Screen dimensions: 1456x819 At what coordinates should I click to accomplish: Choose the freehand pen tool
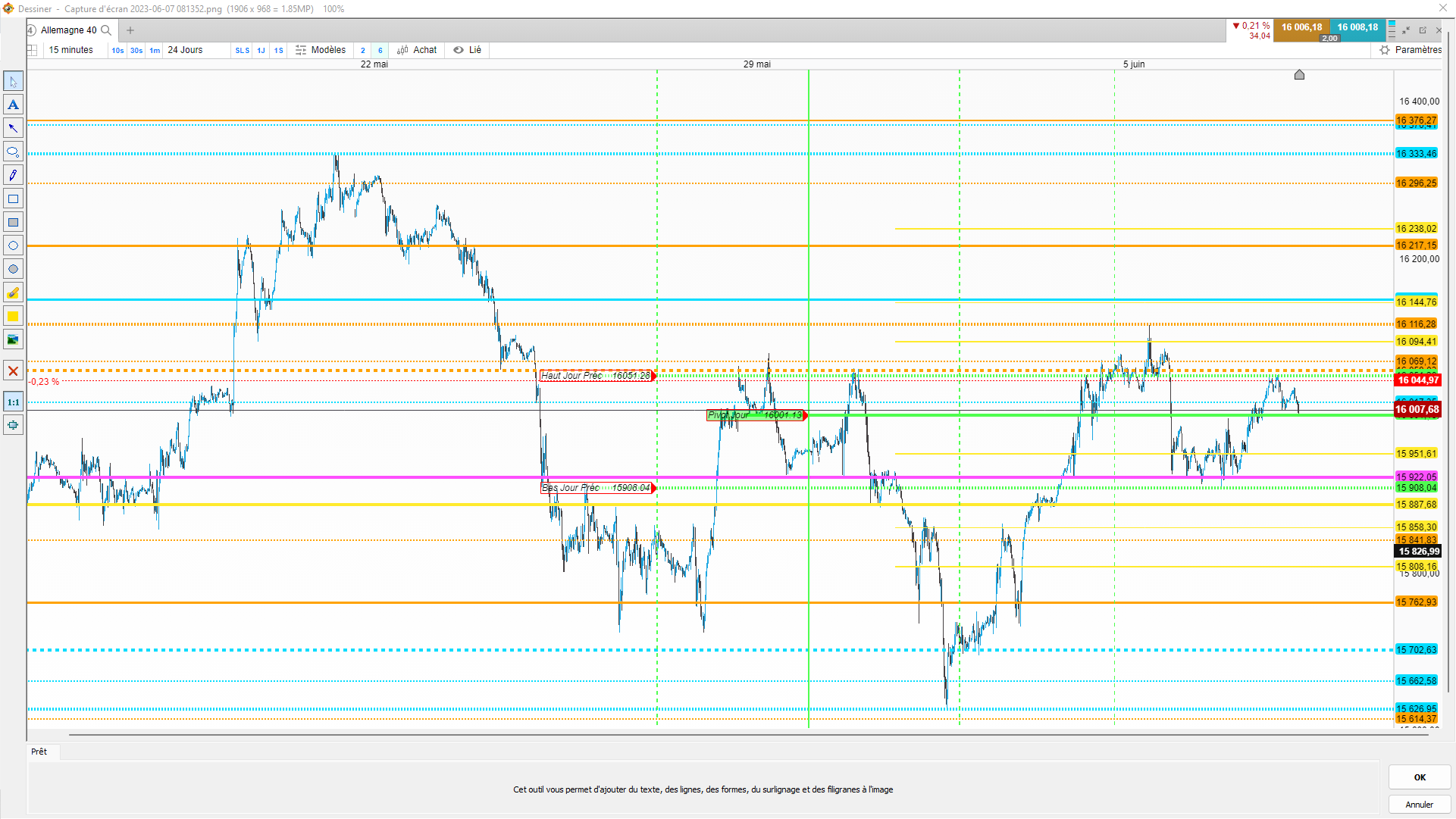(13, 175)
